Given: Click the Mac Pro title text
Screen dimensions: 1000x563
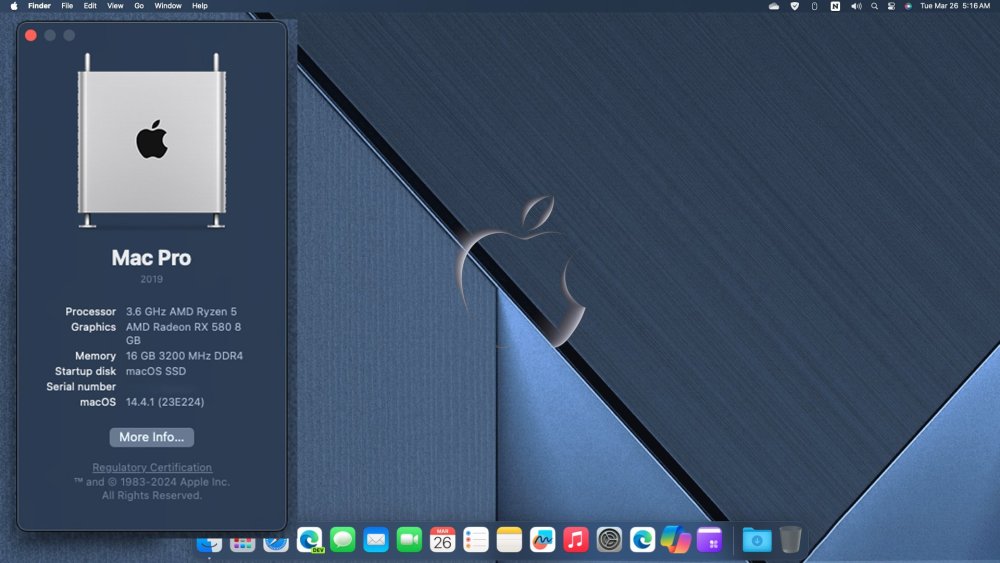Looking at the screenshot, I should pos(151,258).
